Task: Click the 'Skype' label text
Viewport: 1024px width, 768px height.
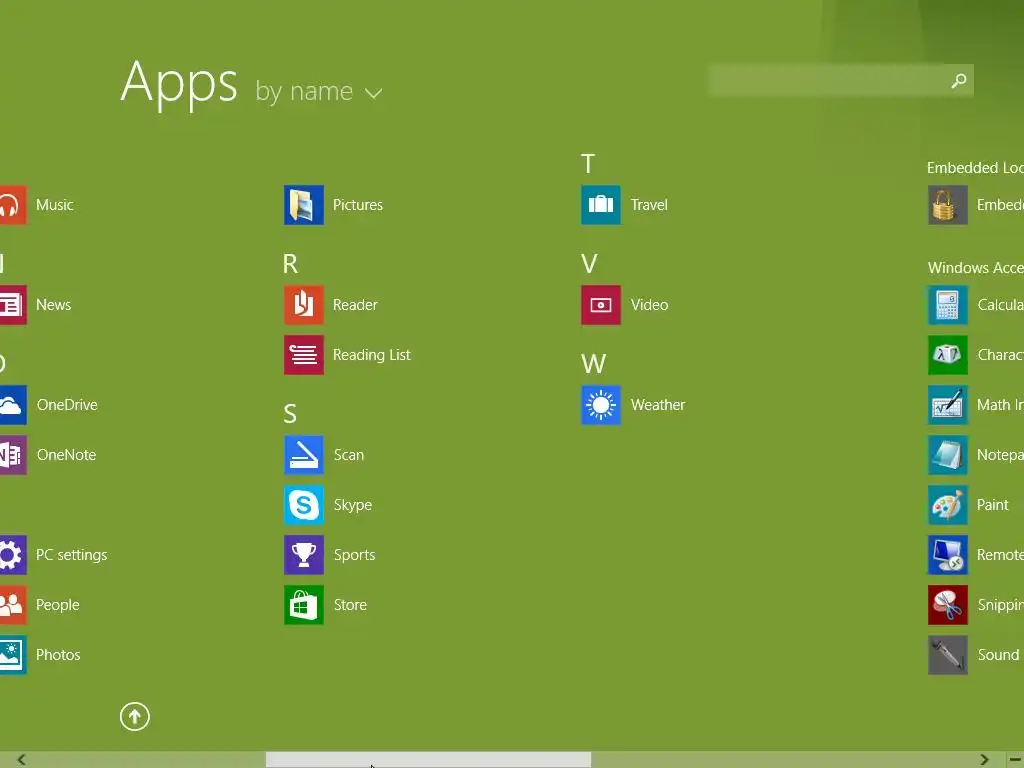Action: [353, 505]
